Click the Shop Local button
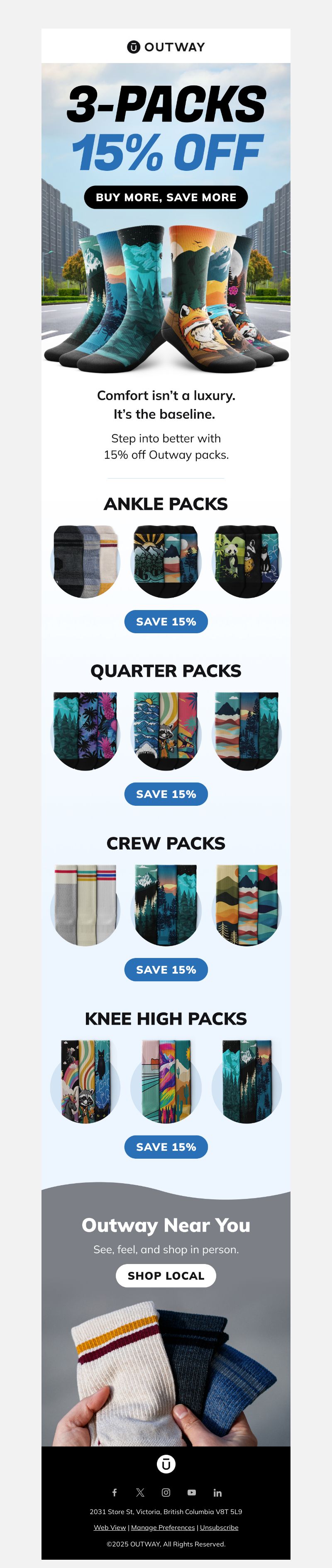Image resolution: width=332 pixels, height=1568 pixels. 166,1275
